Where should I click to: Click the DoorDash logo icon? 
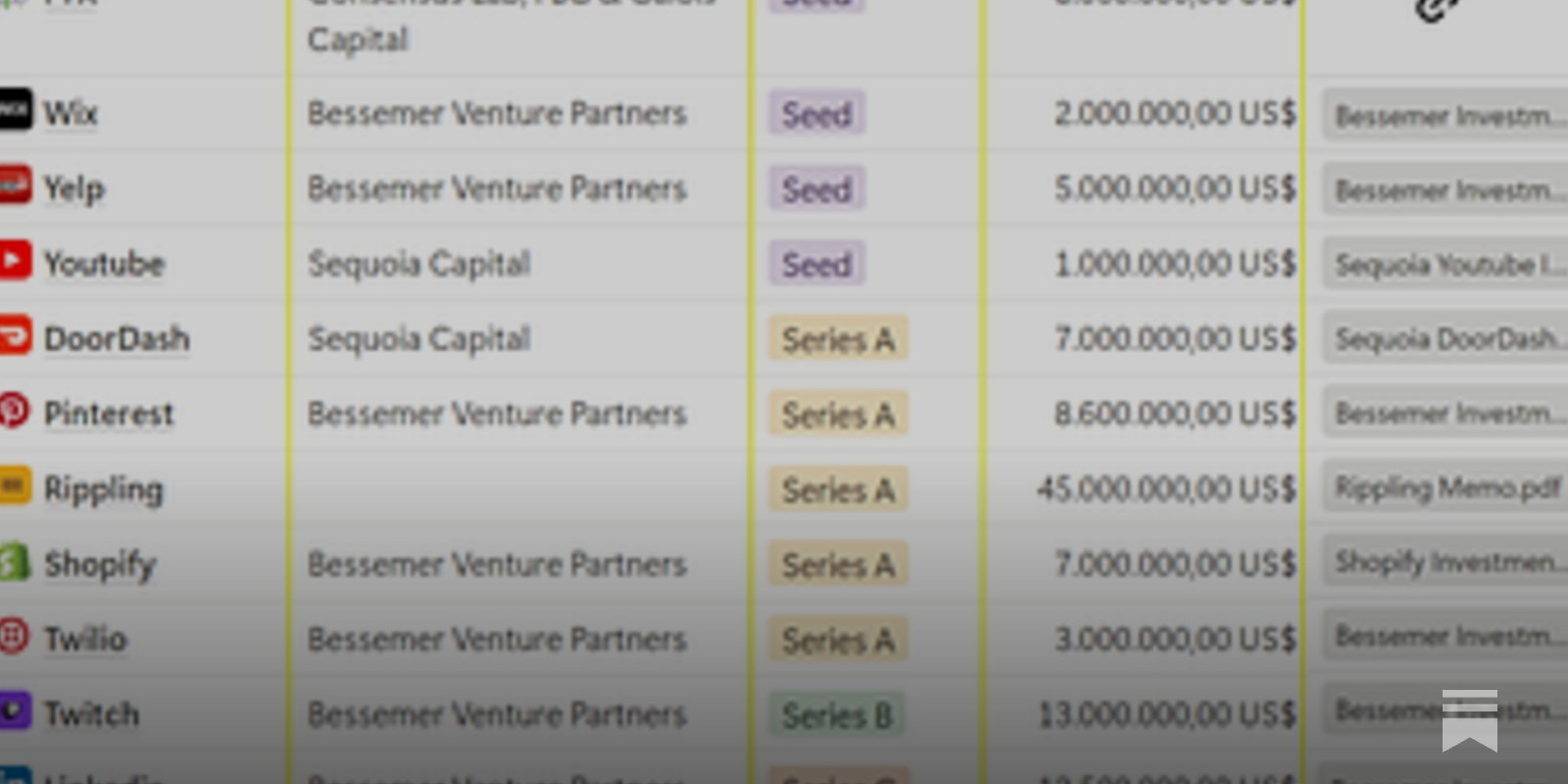[14, 337]
